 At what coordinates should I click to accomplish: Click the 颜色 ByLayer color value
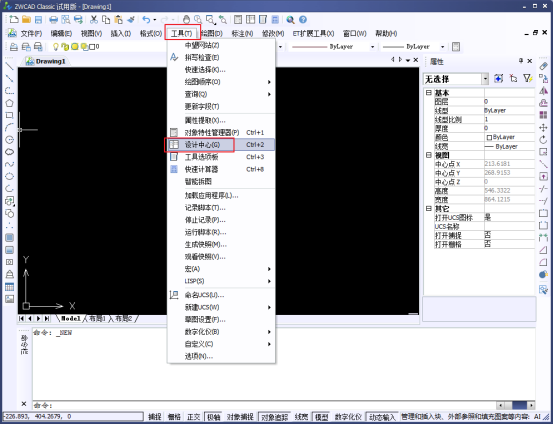[509, 137]
